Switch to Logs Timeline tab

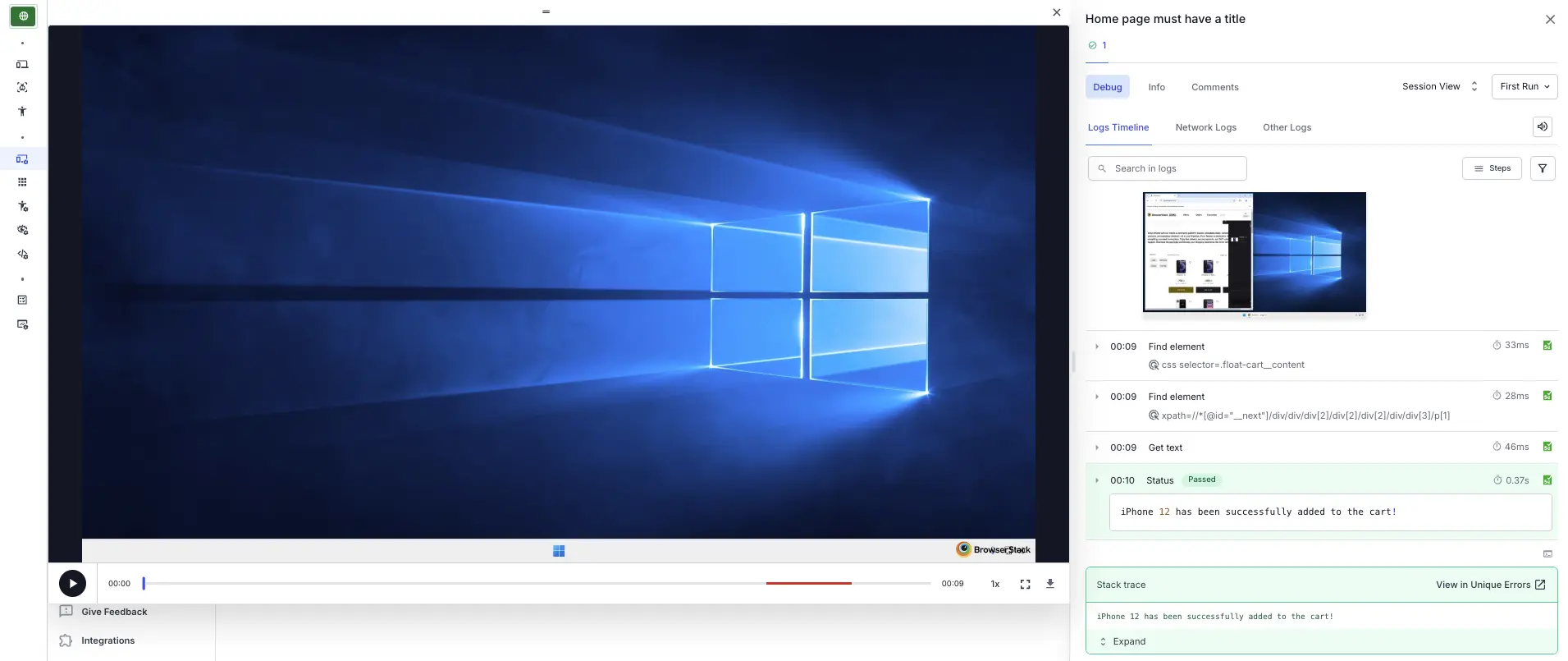point(1118,127)
